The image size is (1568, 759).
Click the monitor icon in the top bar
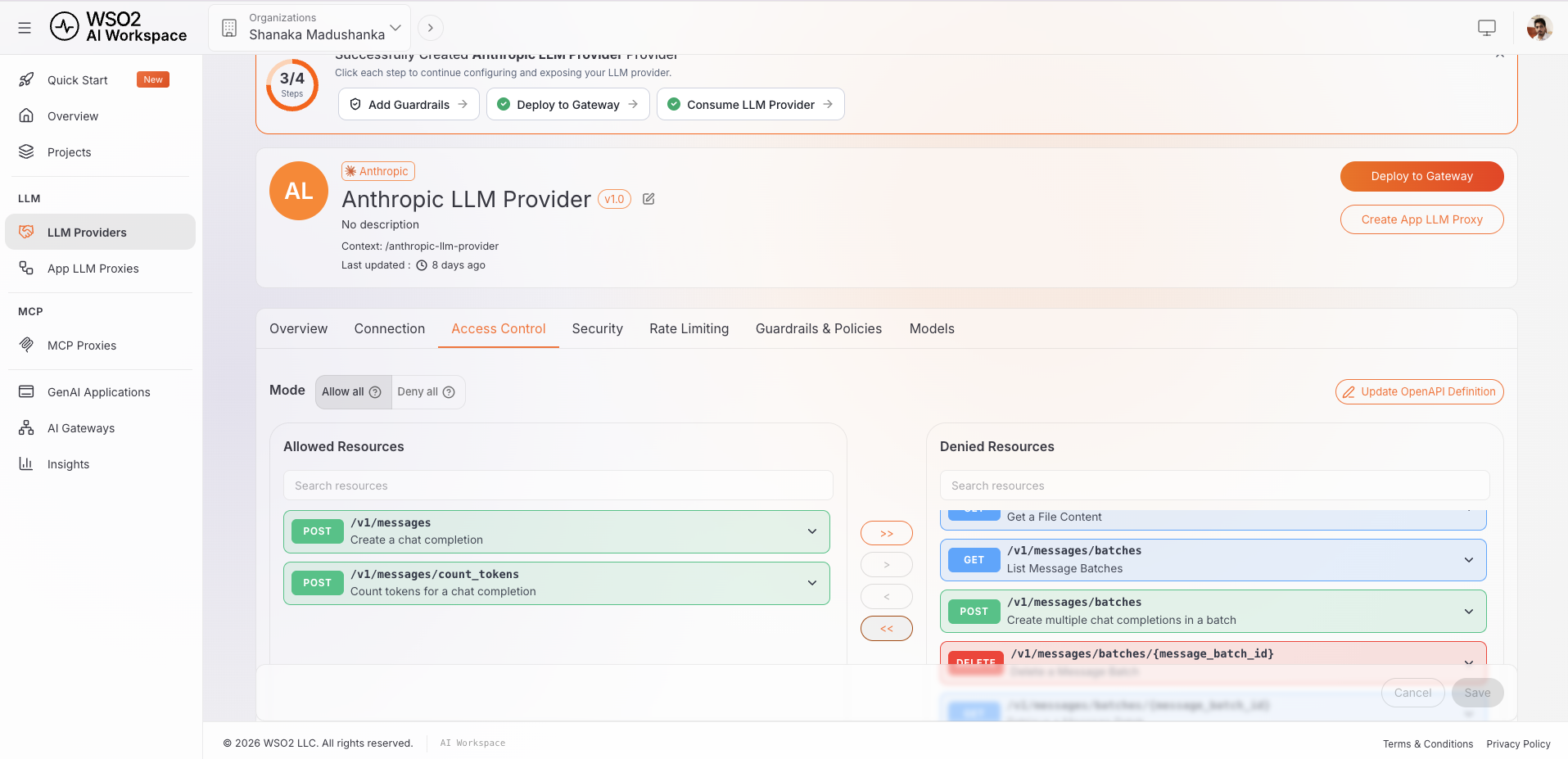tap(1487, 28)
